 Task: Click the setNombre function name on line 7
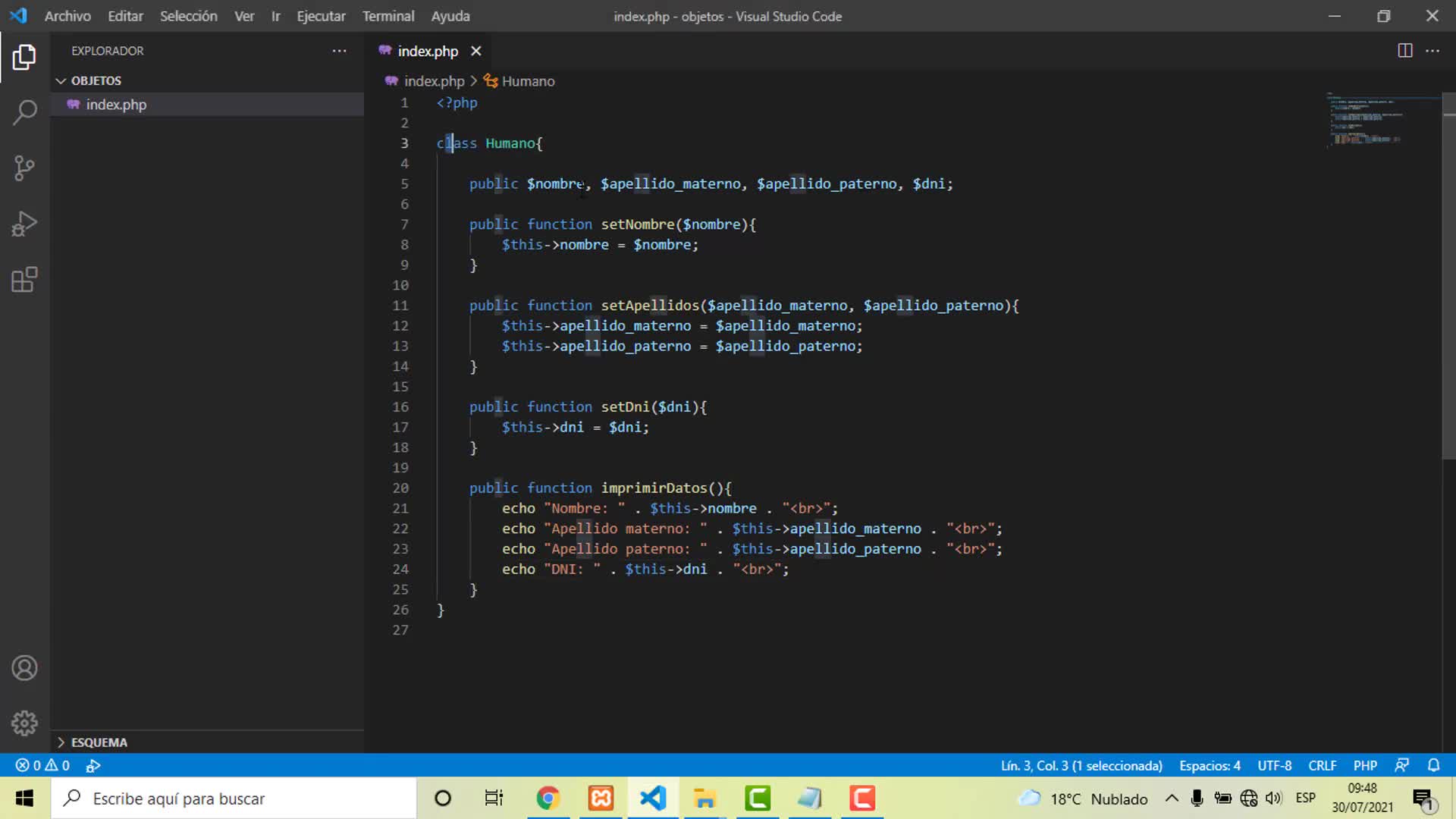point(638,224)
